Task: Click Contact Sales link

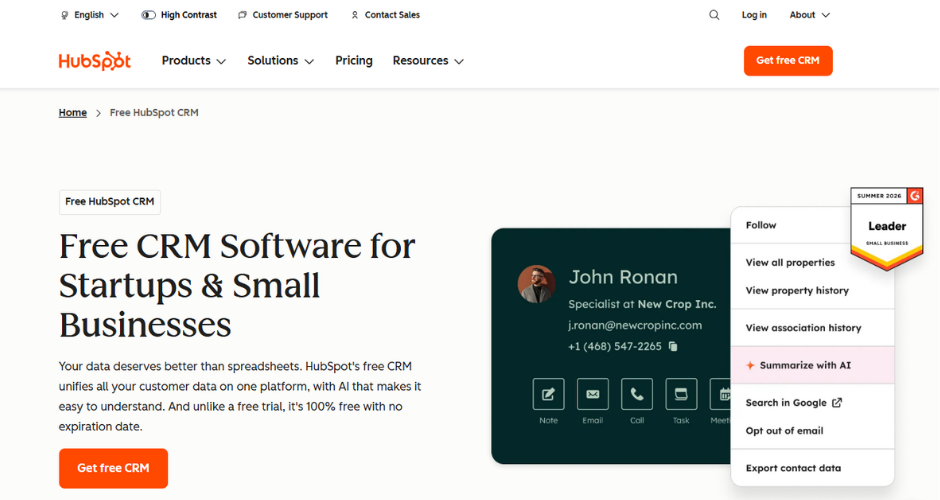Action: click(385, 15)
